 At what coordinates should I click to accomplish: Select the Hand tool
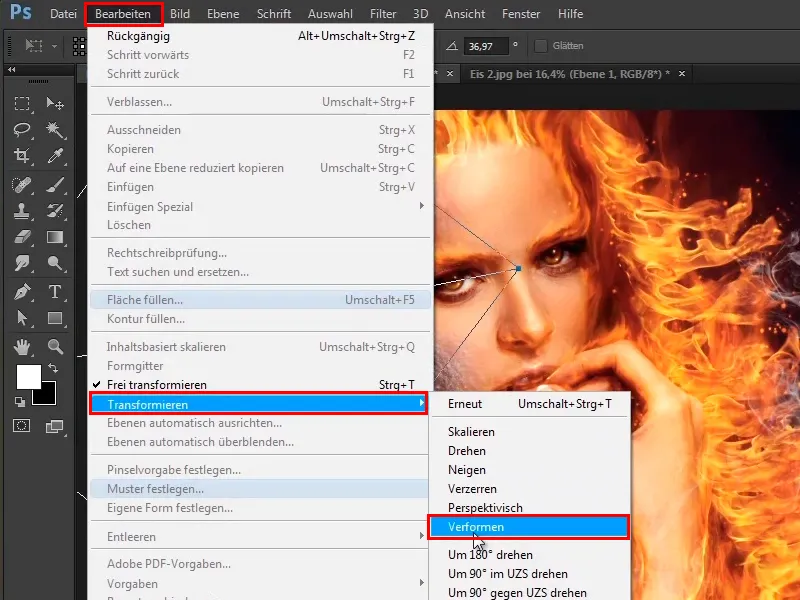22,347
